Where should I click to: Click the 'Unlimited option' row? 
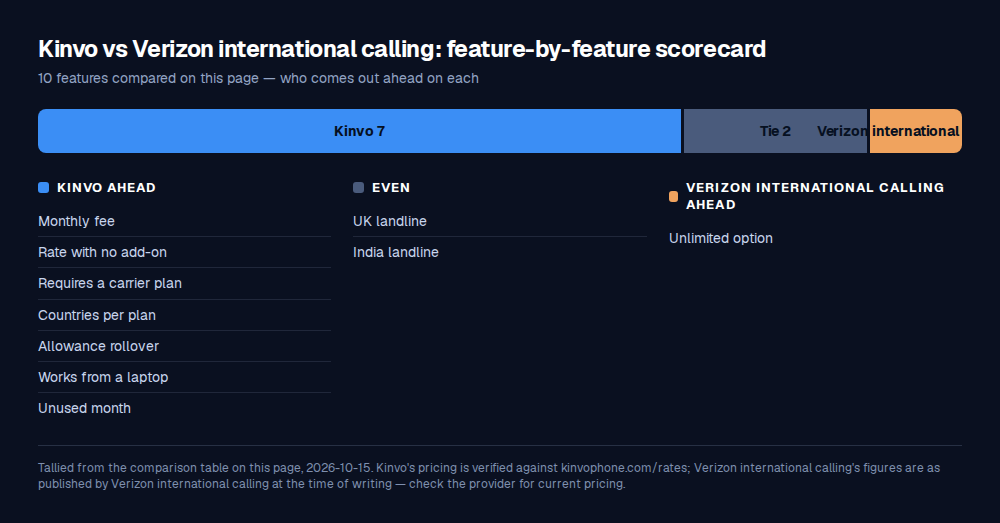[x=815, y=239]
